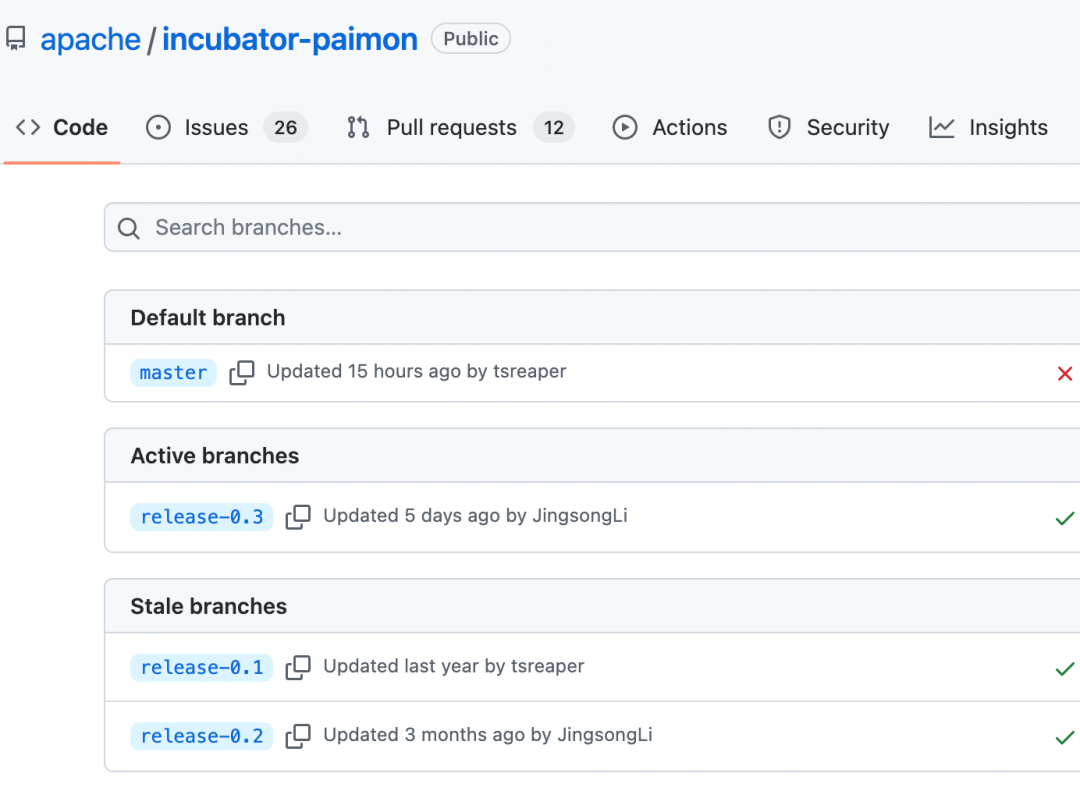
Task: Open the Insights tab
Action: tap(988, 127)
